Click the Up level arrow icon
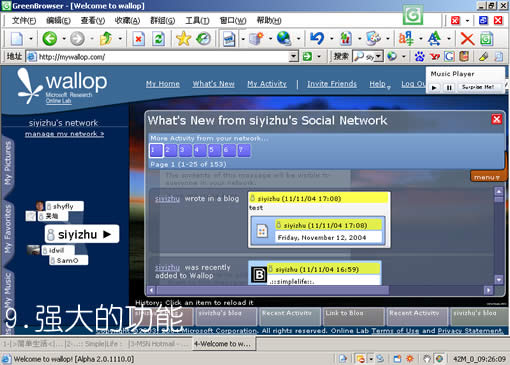The height and width of the screenshot is (365, 510). coord(106,39)
